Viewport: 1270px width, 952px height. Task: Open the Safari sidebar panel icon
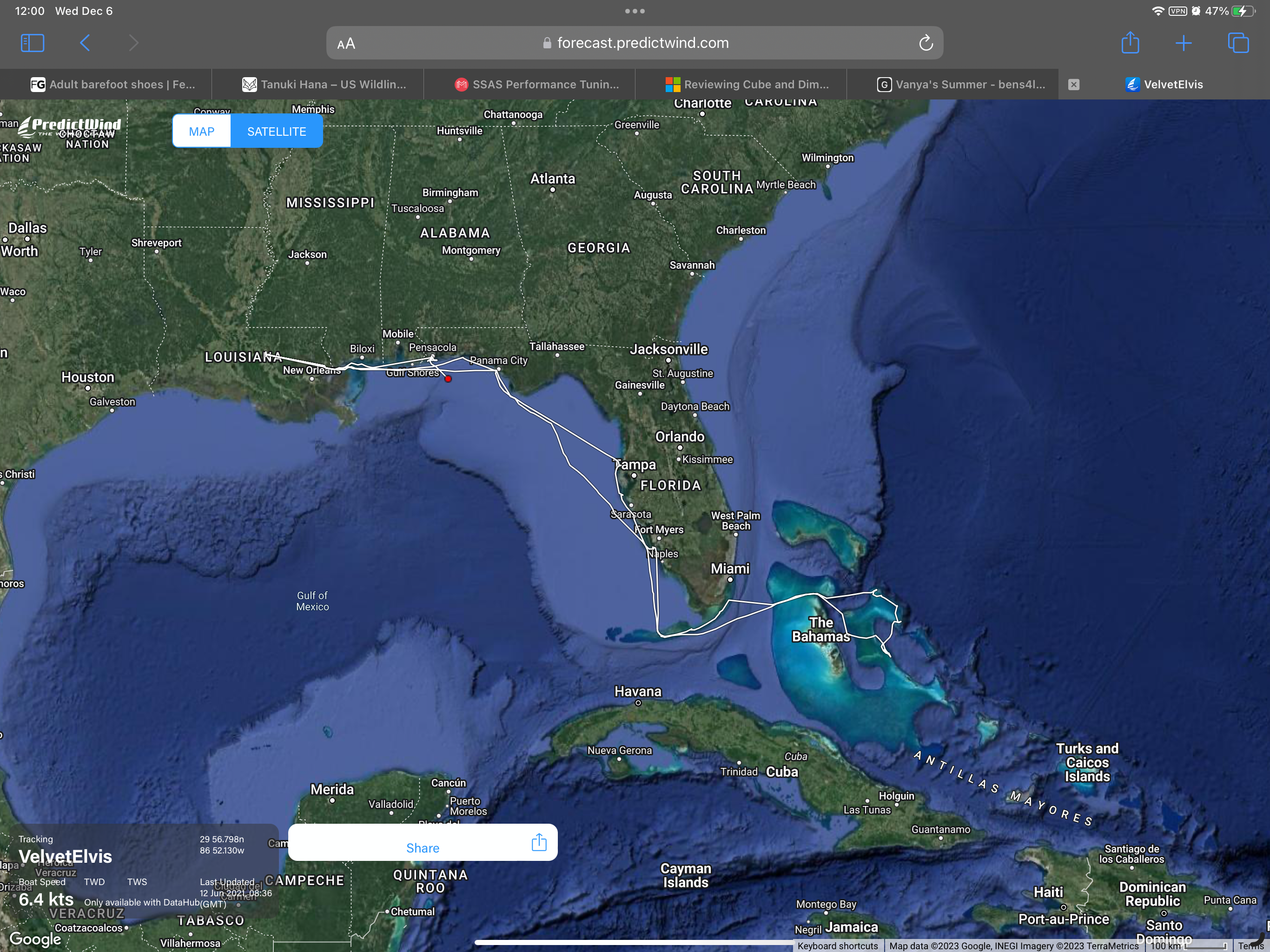pyautogui.click(x=32, y=43)
